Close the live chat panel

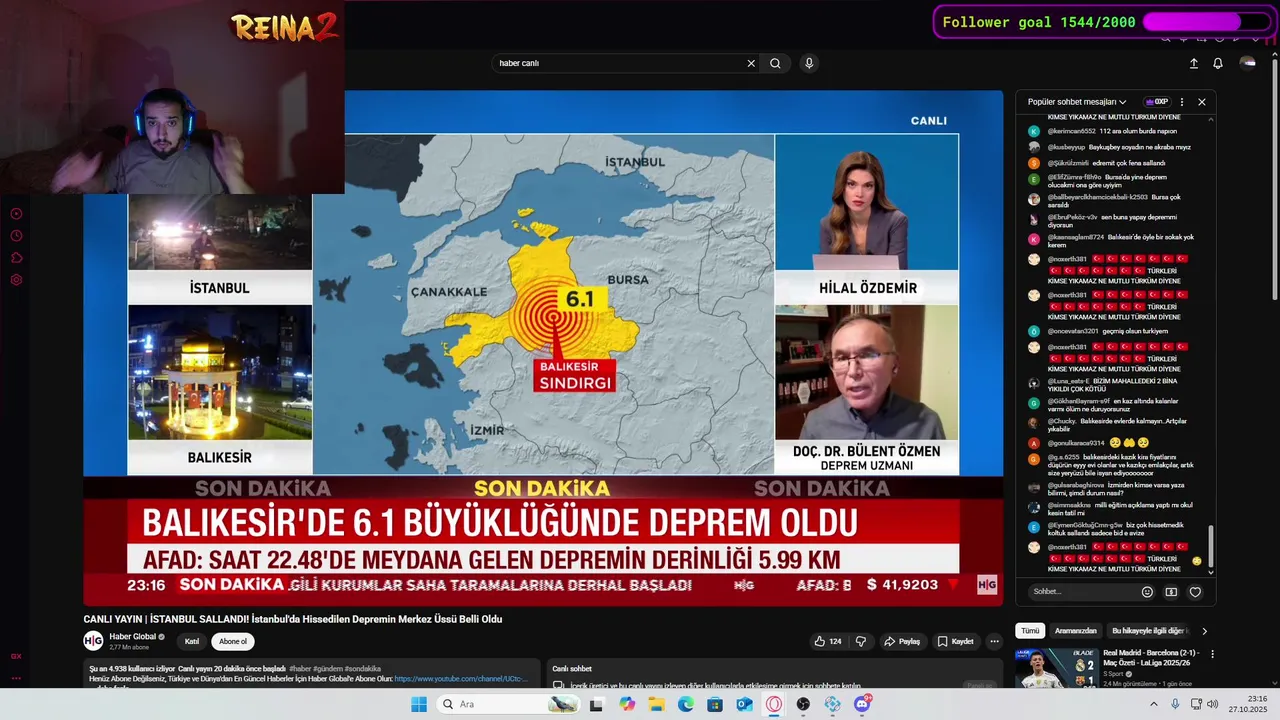1202,102
